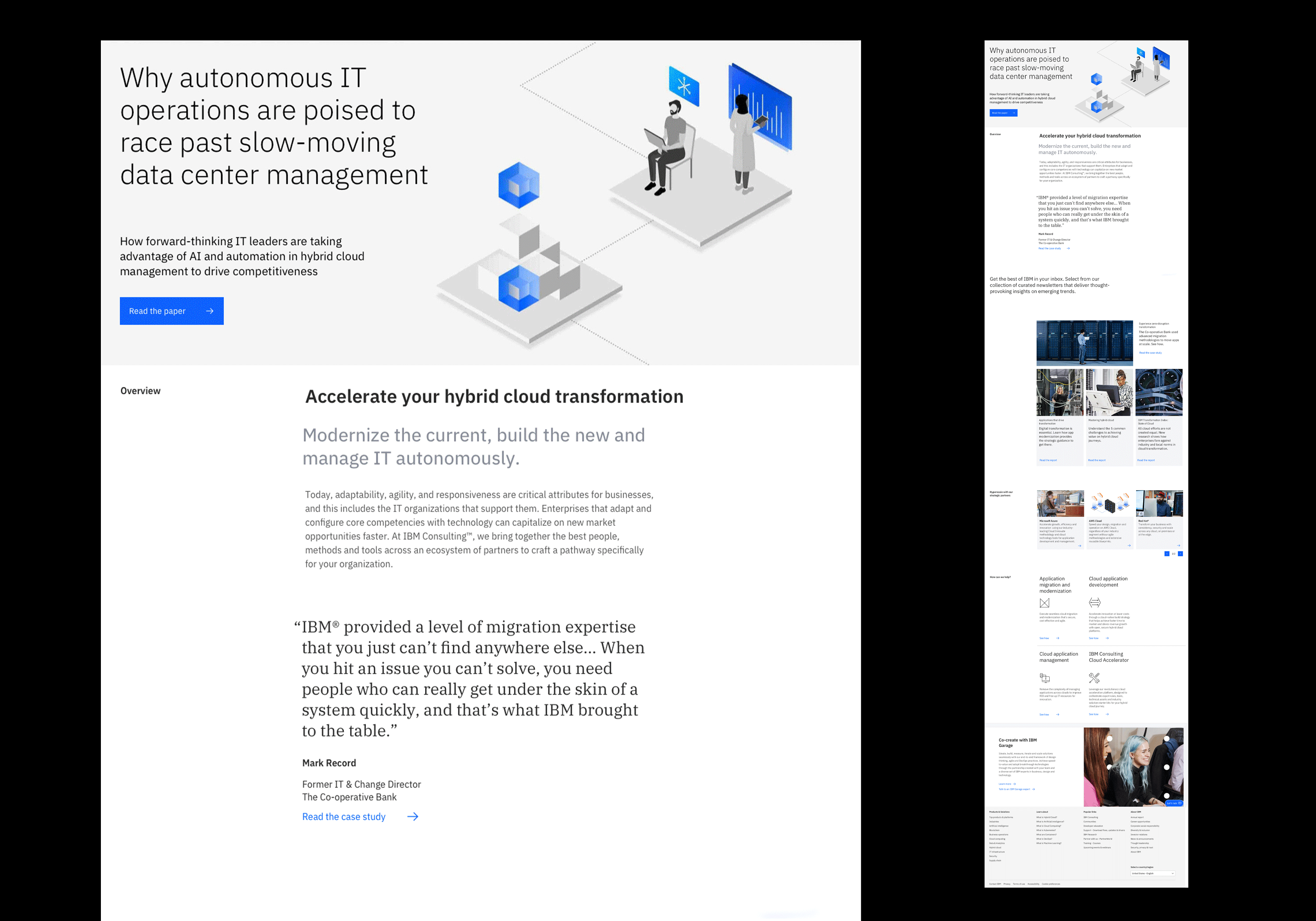Click the blue Read the paper button

tap(172, 311)
